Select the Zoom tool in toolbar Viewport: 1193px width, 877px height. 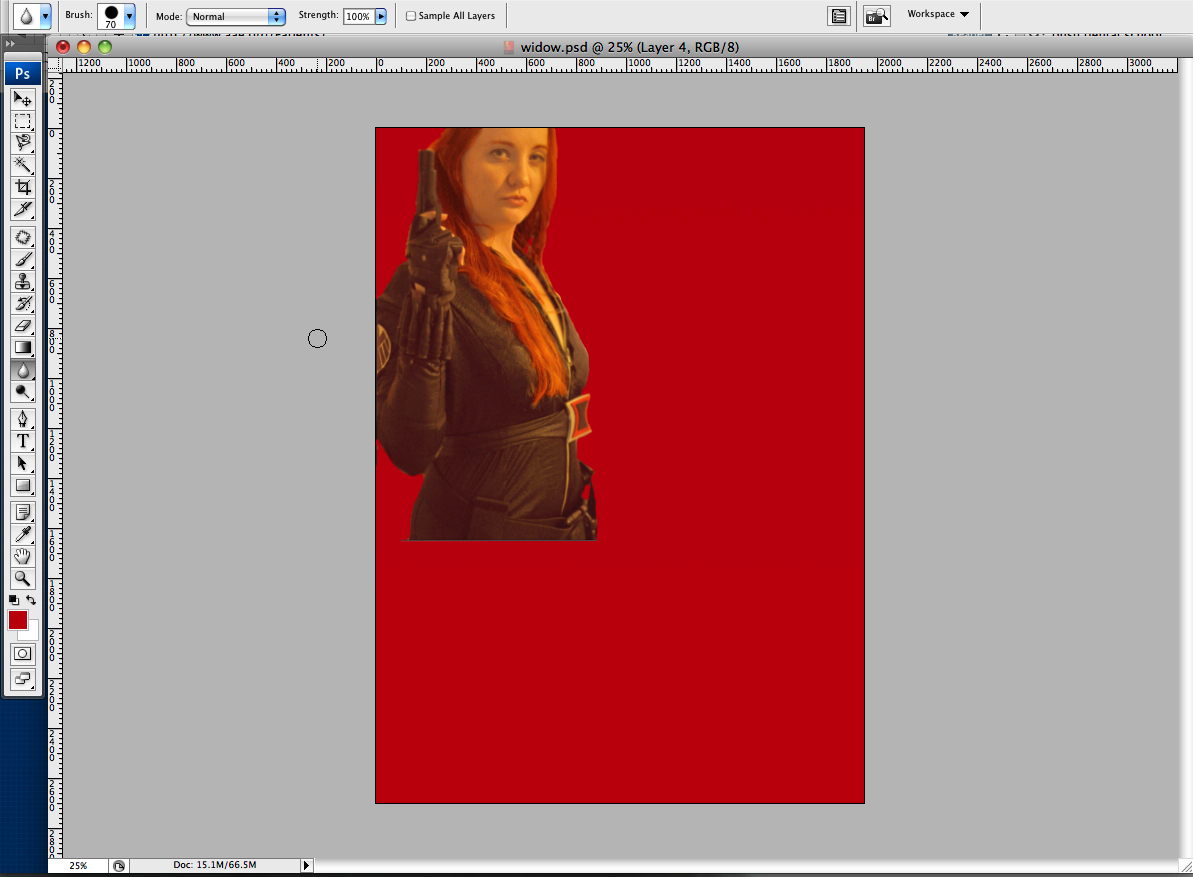click(23, 579)
